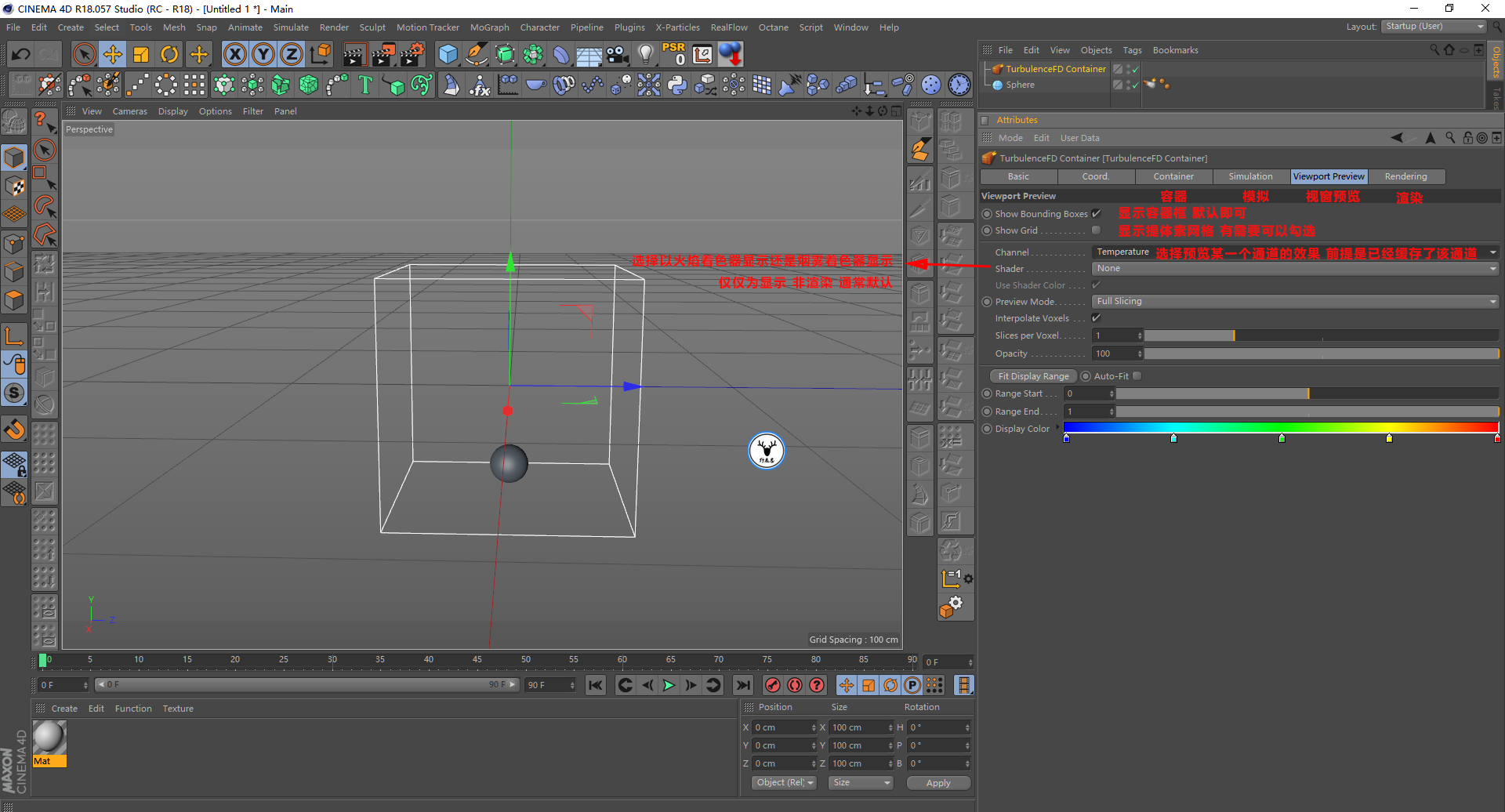Screen dimensions: 1505x812
Task: Select the Live Selection tool
Action: tap(84, 55)
